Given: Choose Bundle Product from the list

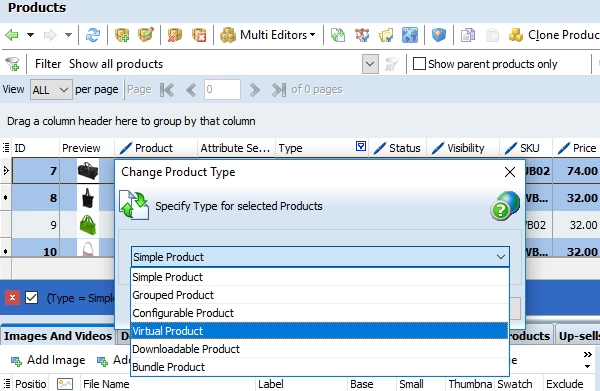Looking at the screenshot, I should (x=320, y=367).
